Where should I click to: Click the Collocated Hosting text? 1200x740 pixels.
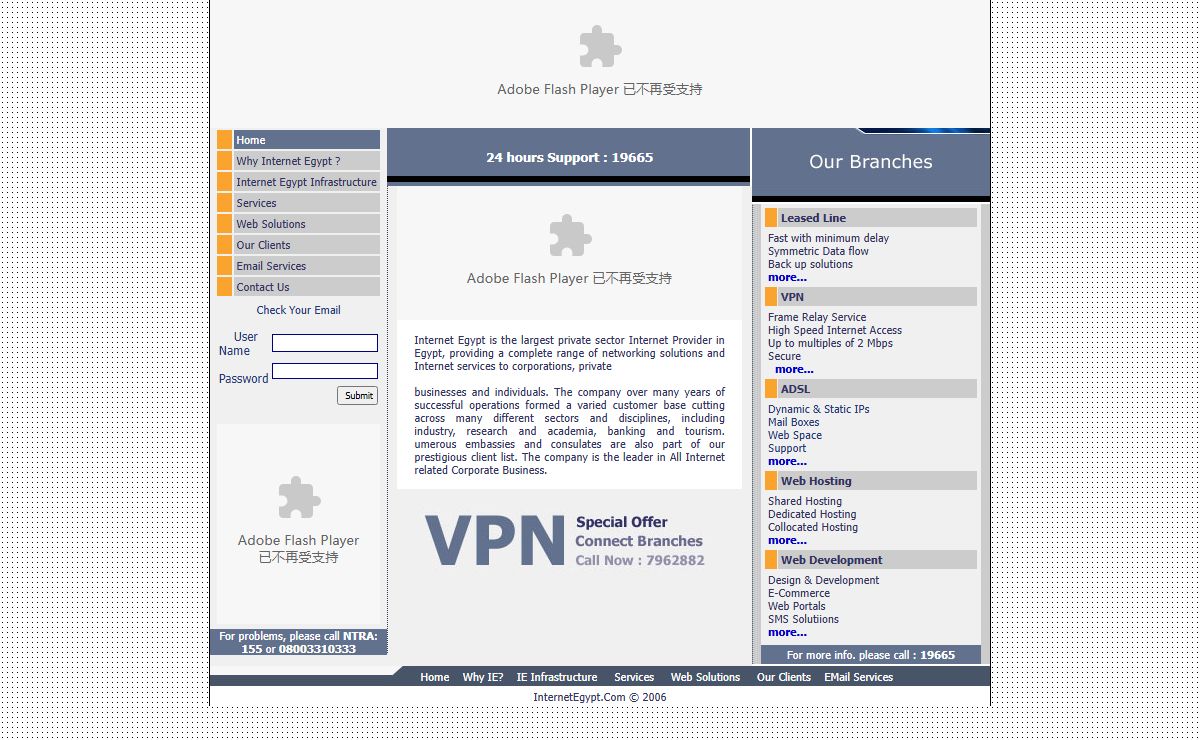coord(813,527)
